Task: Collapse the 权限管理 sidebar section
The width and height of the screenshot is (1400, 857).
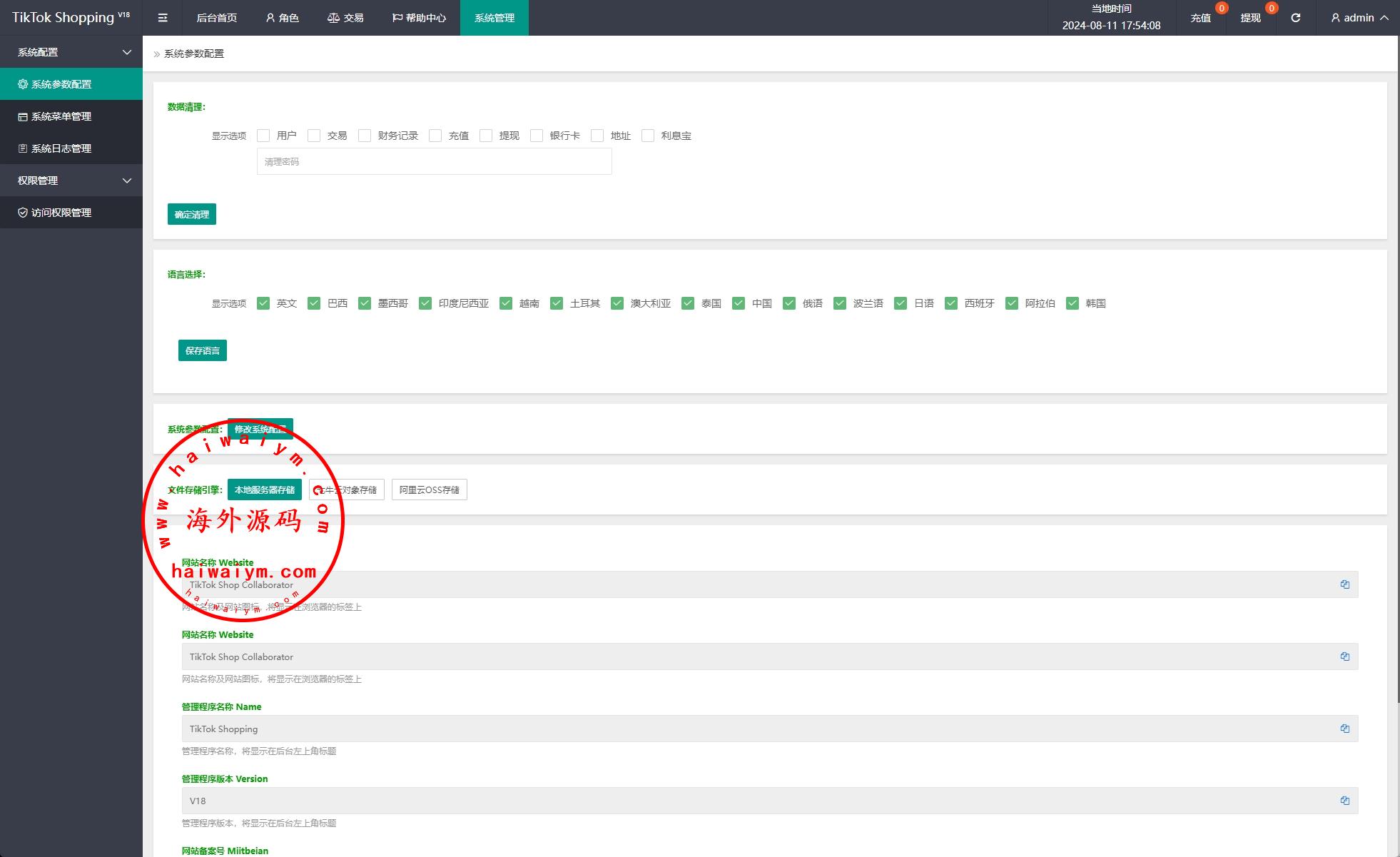Action: pos(71,181)
